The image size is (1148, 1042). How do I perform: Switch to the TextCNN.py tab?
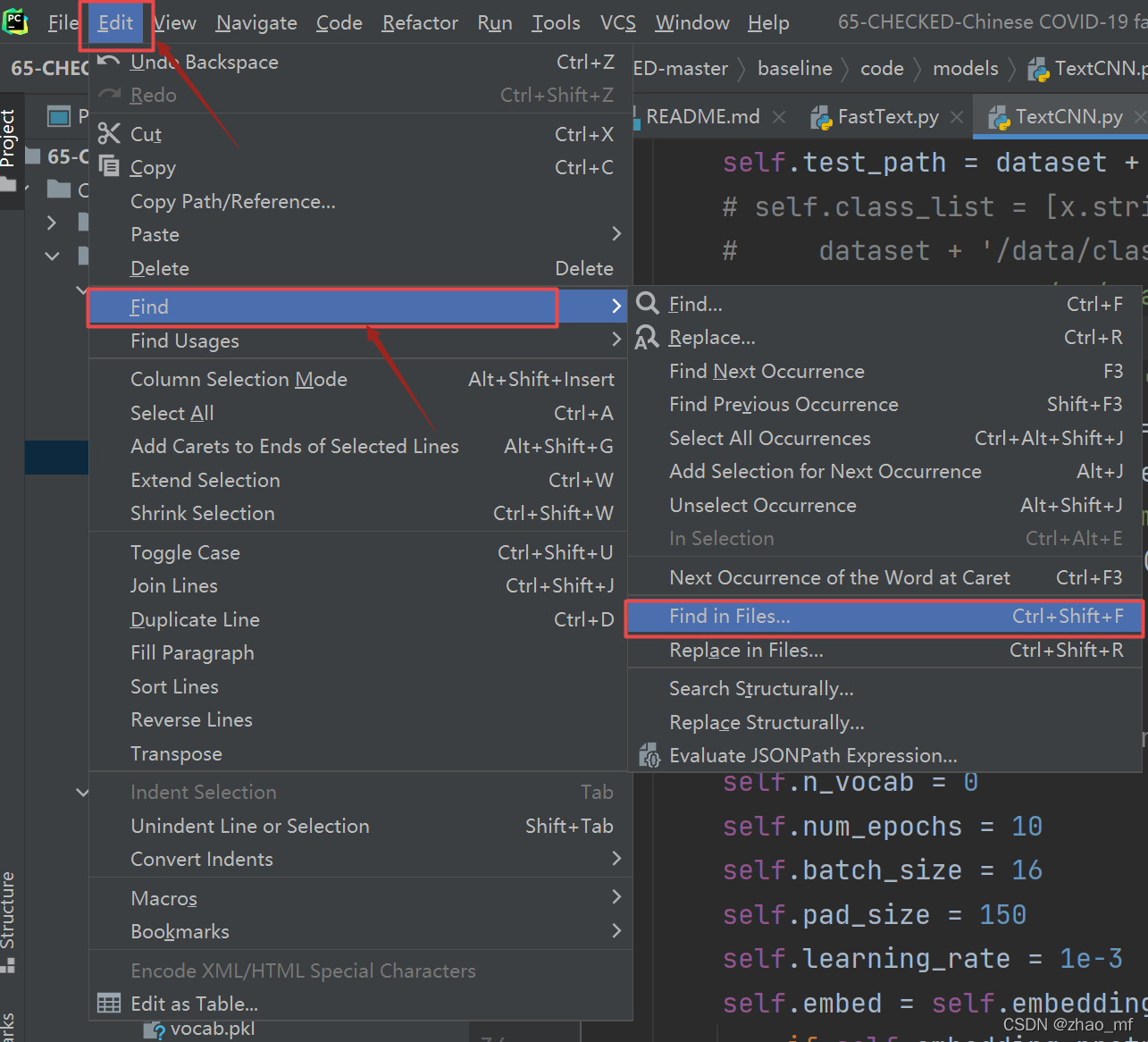tap(1068, 117)
